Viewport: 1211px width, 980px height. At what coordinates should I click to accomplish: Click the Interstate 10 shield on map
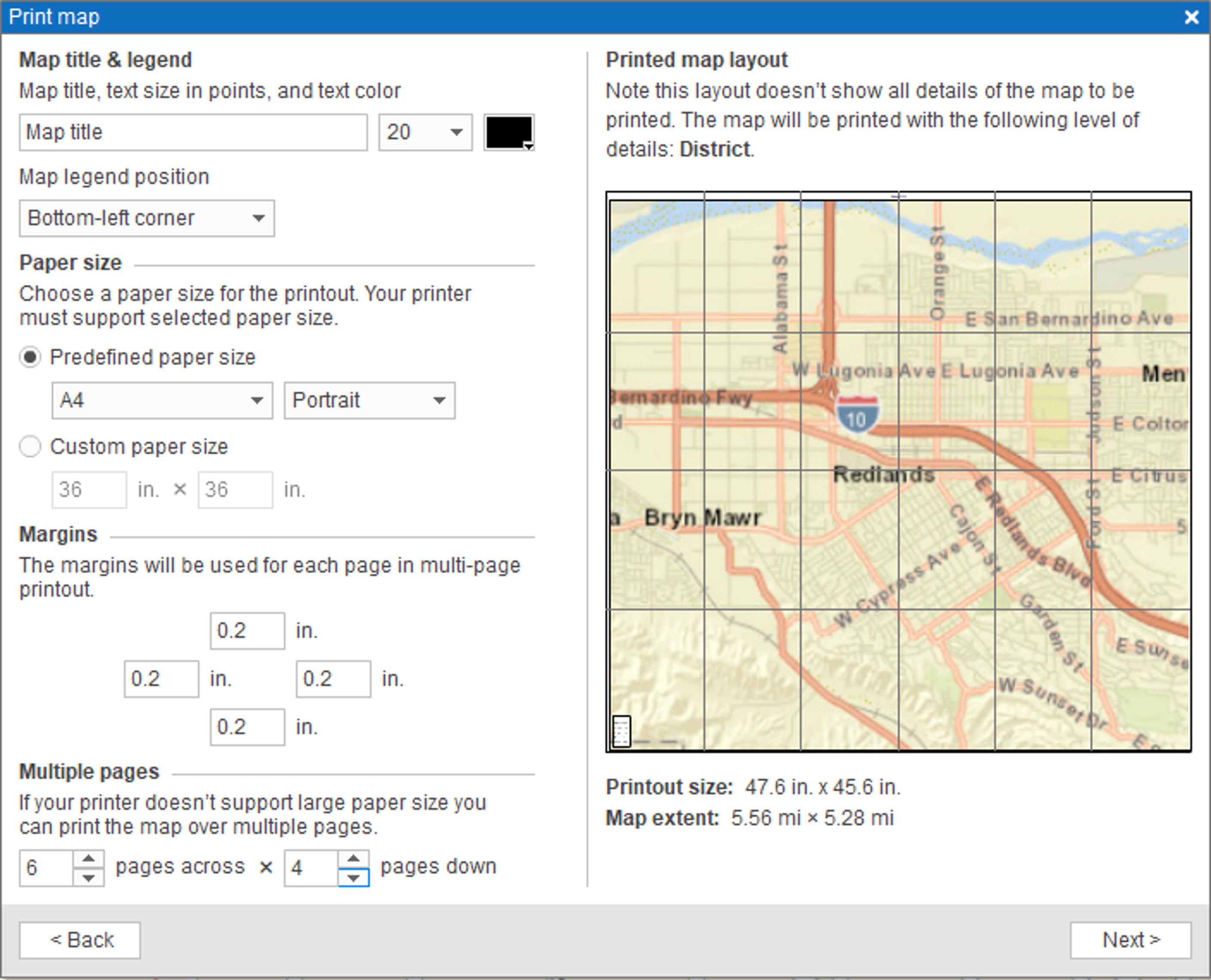pos(857,414)
